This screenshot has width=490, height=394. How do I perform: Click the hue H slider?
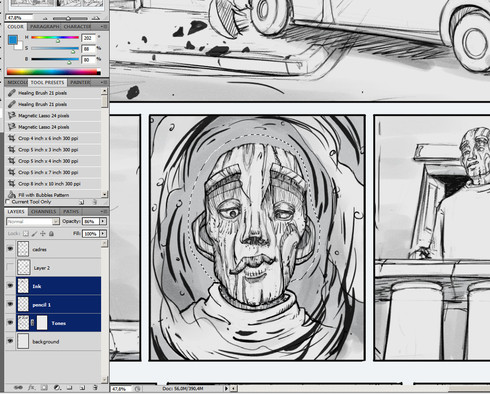coord(55,38)
